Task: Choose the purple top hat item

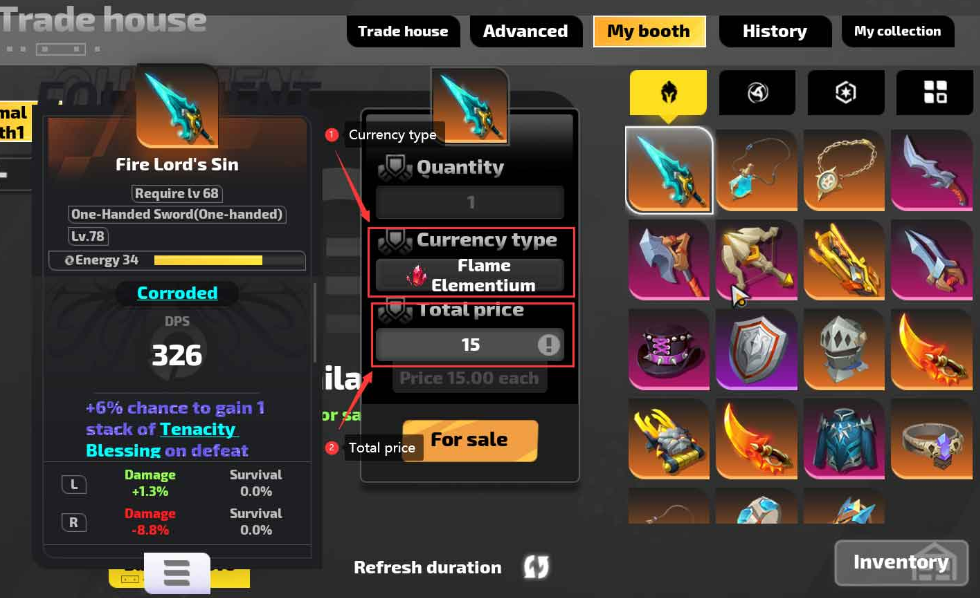Action: 669,349
